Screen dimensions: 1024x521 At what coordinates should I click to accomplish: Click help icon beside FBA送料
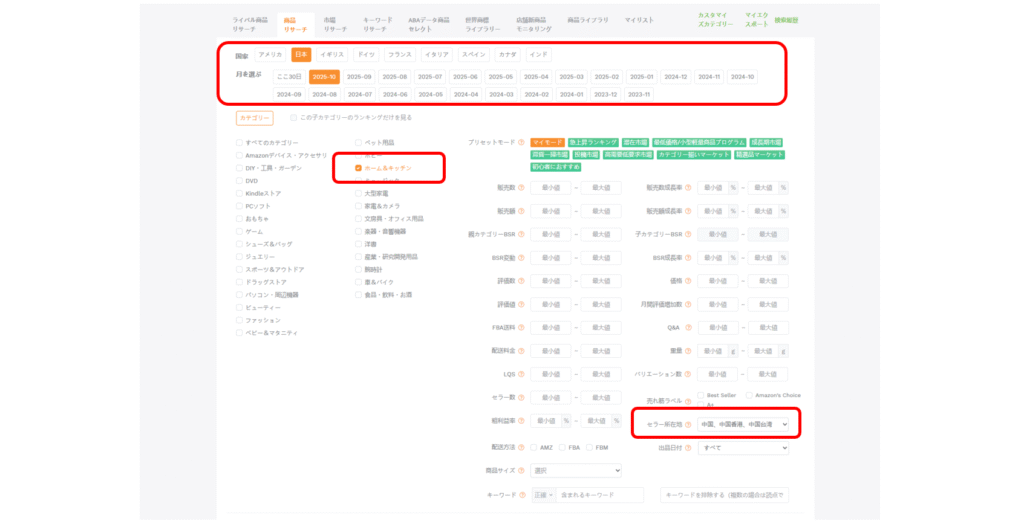pyautogui.click(x=521, y=327)
